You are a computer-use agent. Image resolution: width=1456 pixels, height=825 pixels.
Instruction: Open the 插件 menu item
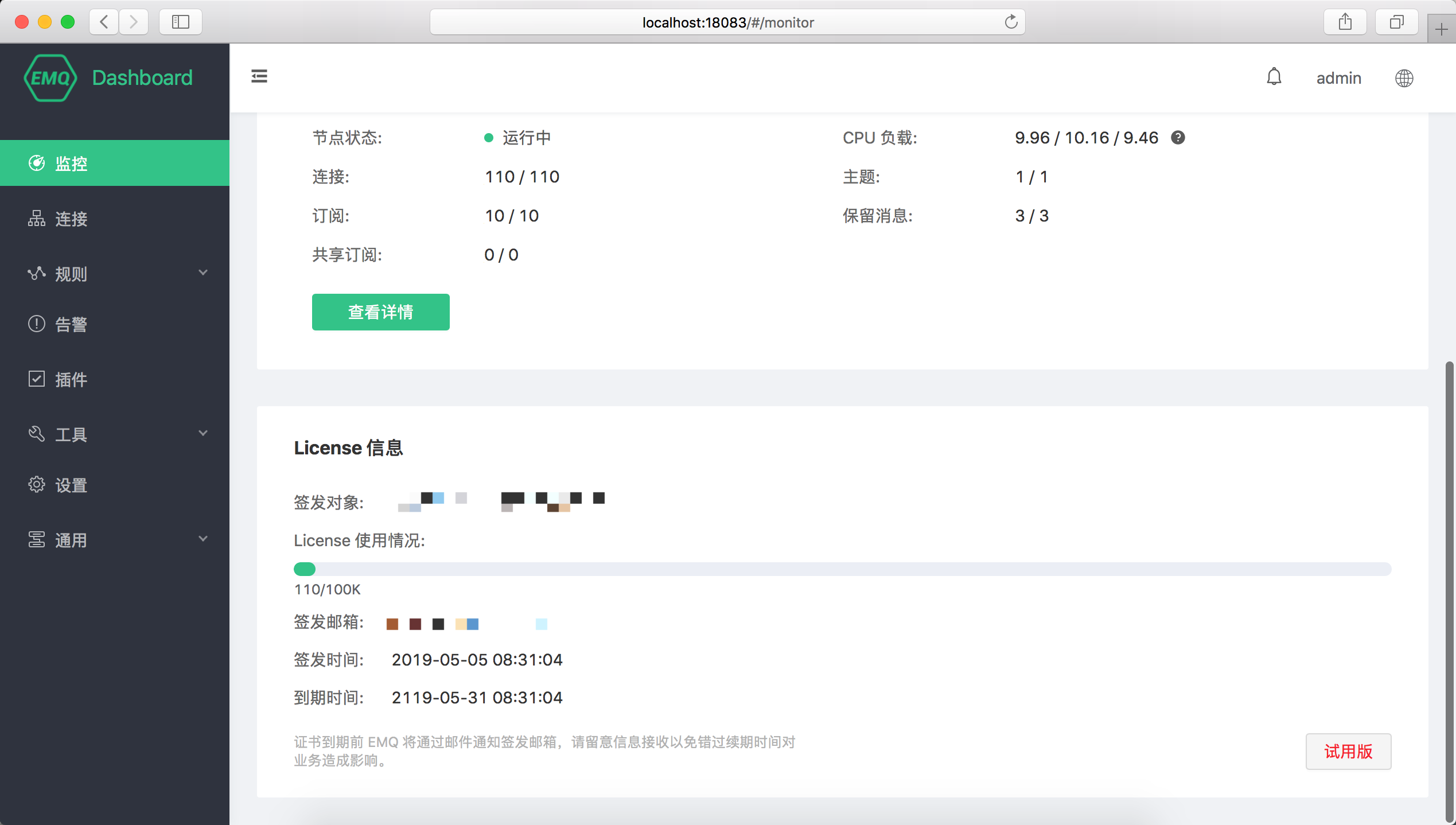(x=115, y=379)
